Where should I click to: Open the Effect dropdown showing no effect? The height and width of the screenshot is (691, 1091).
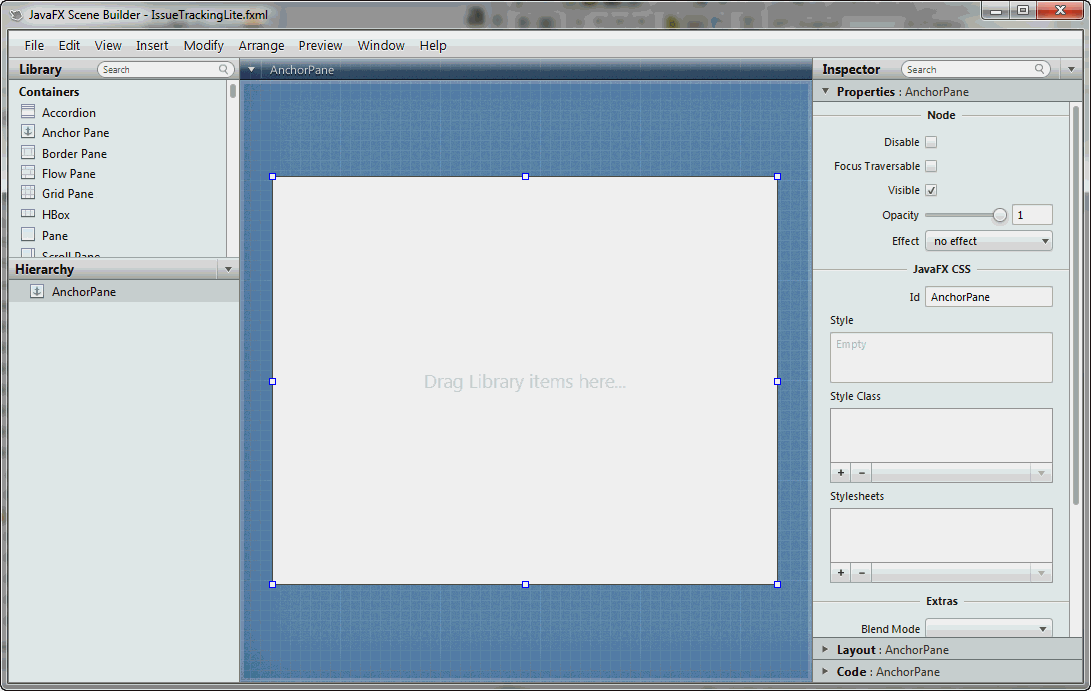(989, 241)
